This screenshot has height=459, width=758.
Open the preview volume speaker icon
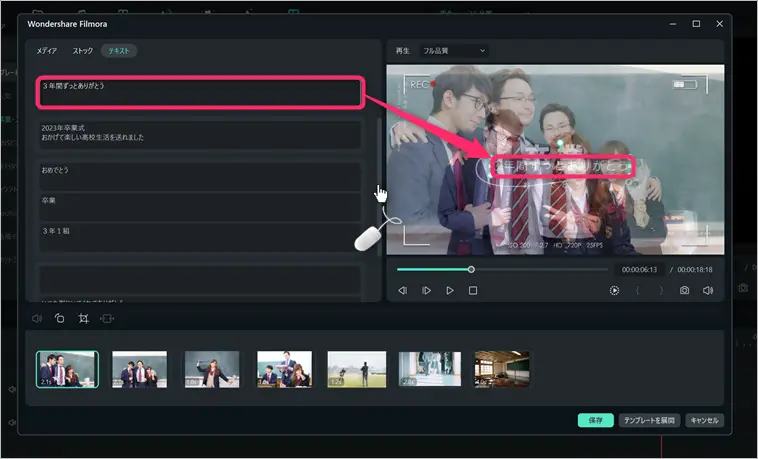708,290
